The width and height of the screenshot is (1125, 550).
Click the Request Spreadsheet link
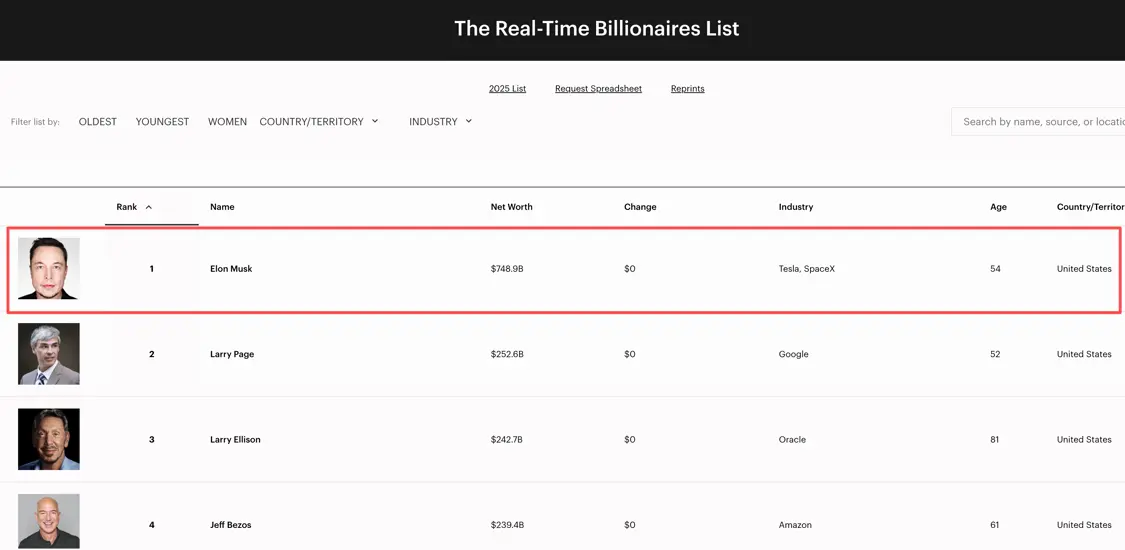(x=598, y=89)
